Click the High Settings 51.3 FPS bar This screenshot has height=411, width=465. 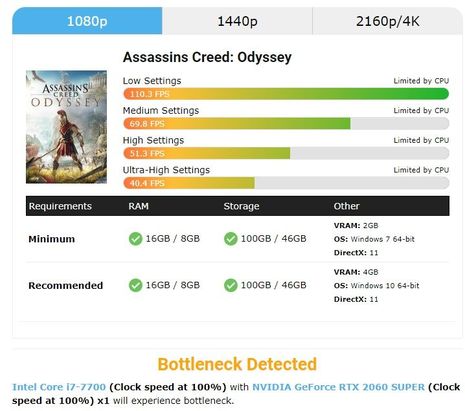pos(286,153)
